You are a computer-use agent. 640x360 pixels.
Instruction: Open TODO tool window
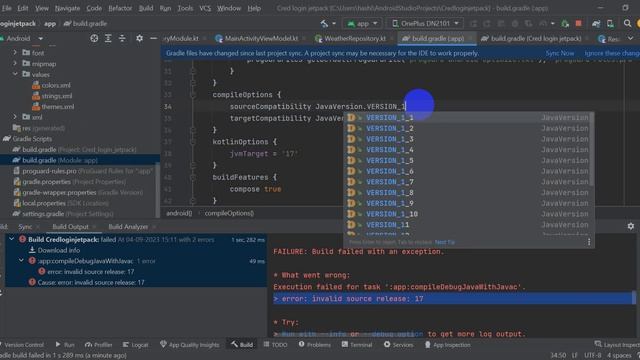276,345
